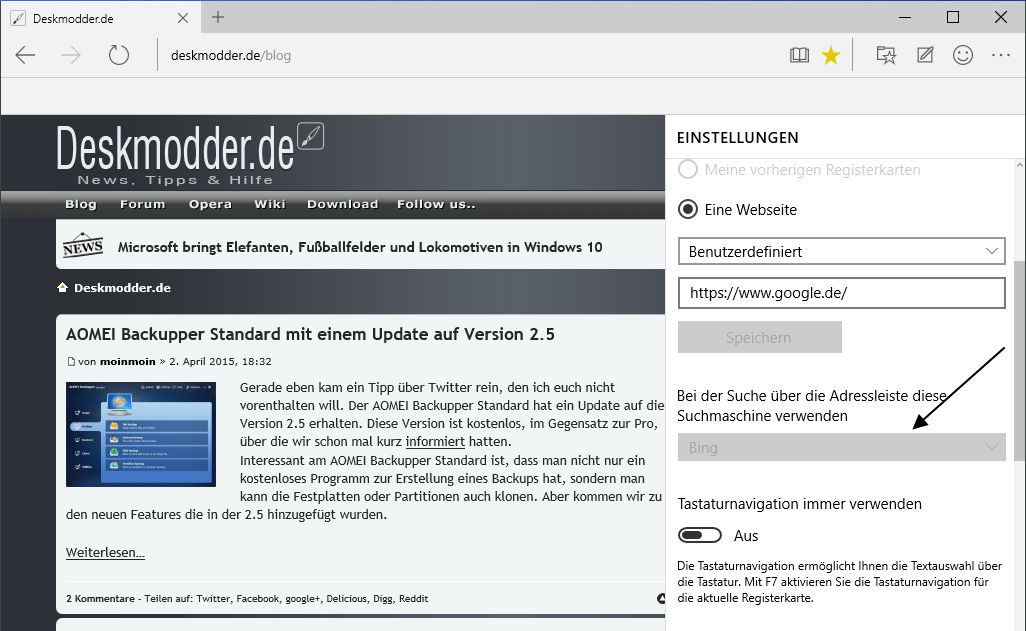Open the Forum menu item
Image resolution: width=1026 pixels, height=631 pixels.
pos(142,204)
